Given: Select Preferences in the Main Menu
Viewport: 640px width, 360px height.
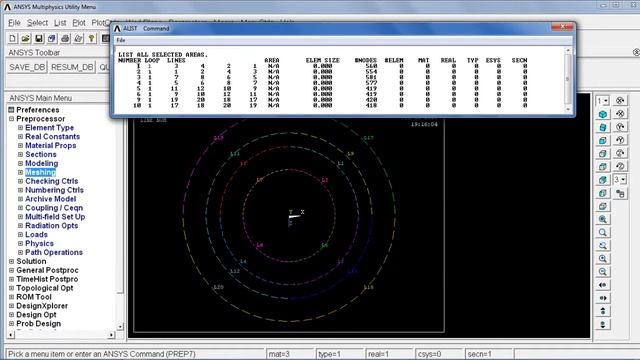Looking at the screenshot, I should (x=38, y=110).
